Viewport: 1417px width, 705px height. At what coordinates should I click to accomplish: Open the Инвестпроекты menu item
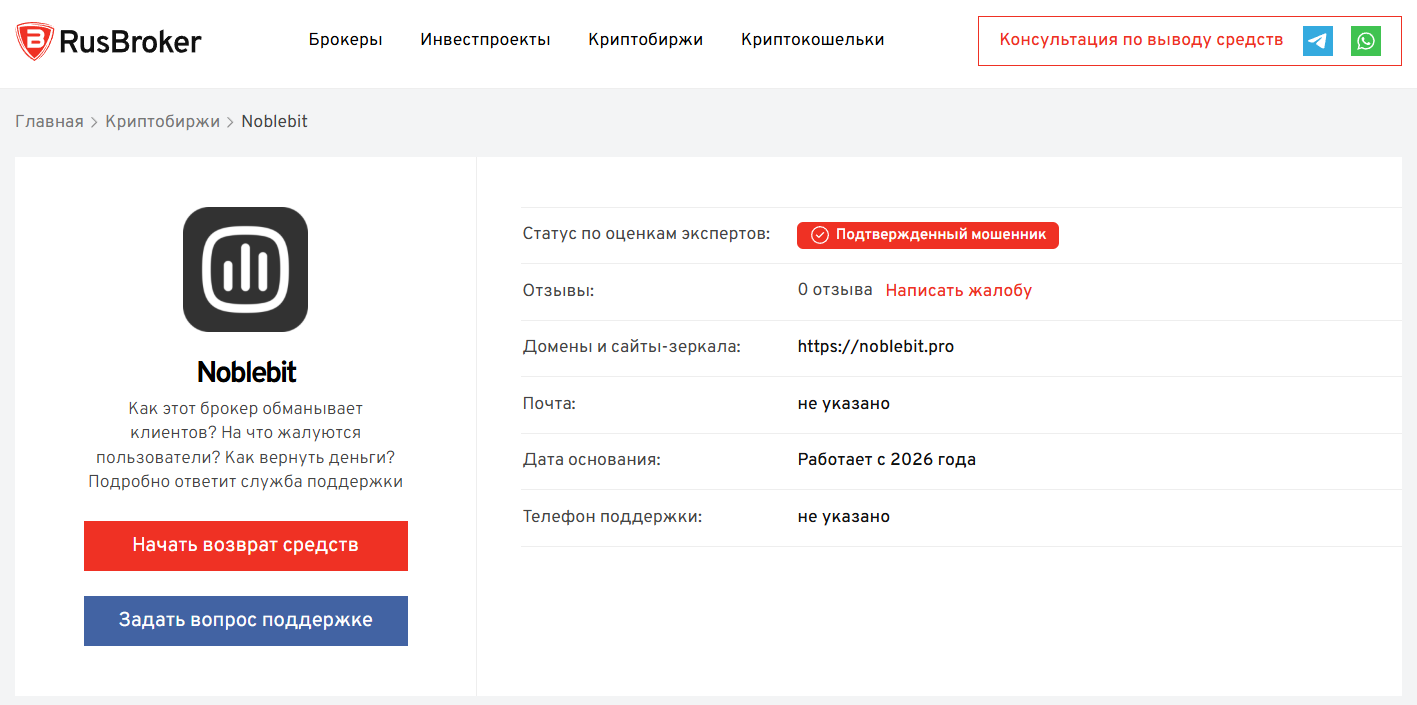485,40
